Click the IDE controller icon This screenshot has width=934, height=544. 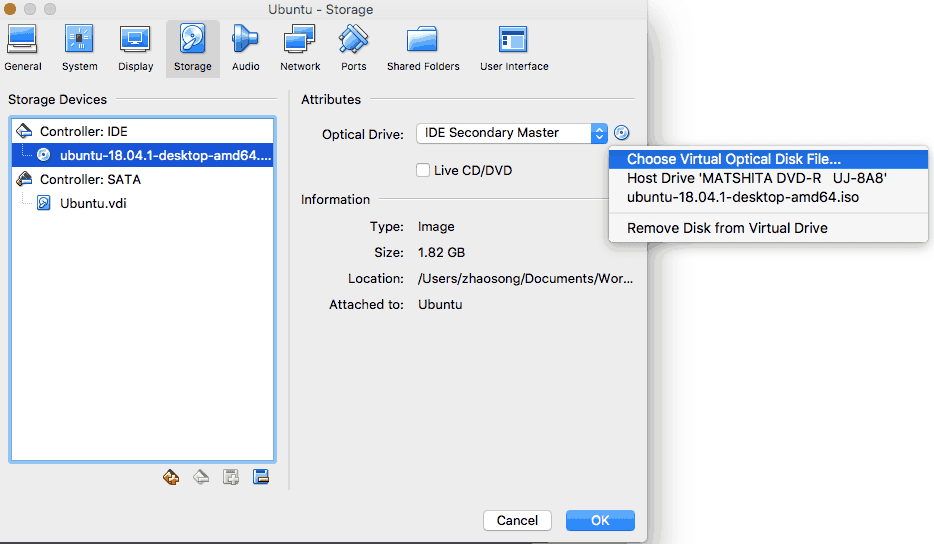coord(24,131)
